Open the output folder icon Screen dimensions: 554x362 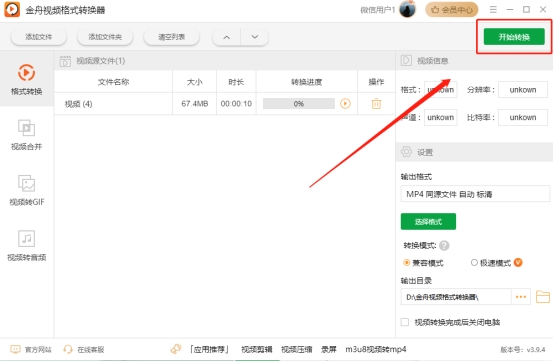click(543, 297)
